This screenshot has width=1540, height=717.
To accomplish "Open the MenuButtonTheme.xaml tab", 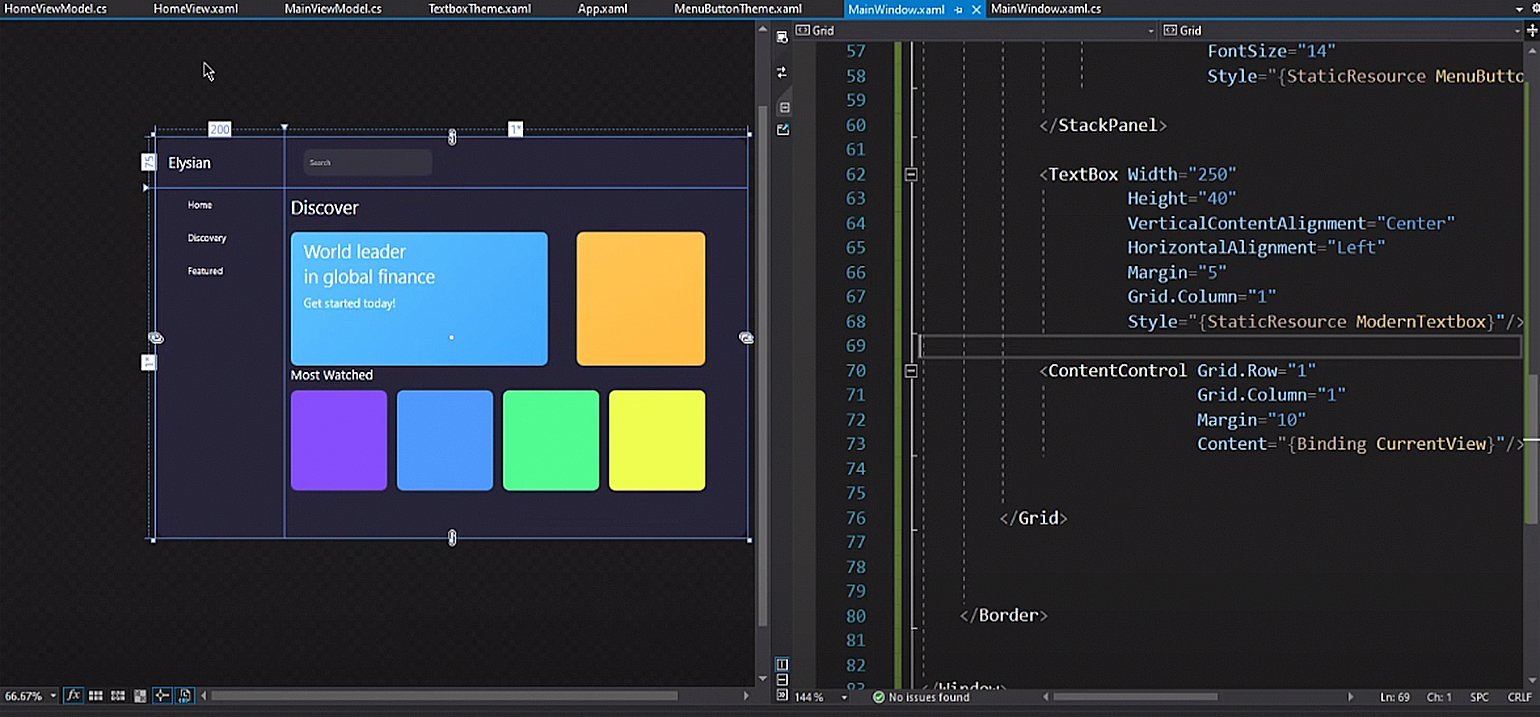I will [737, 9].
